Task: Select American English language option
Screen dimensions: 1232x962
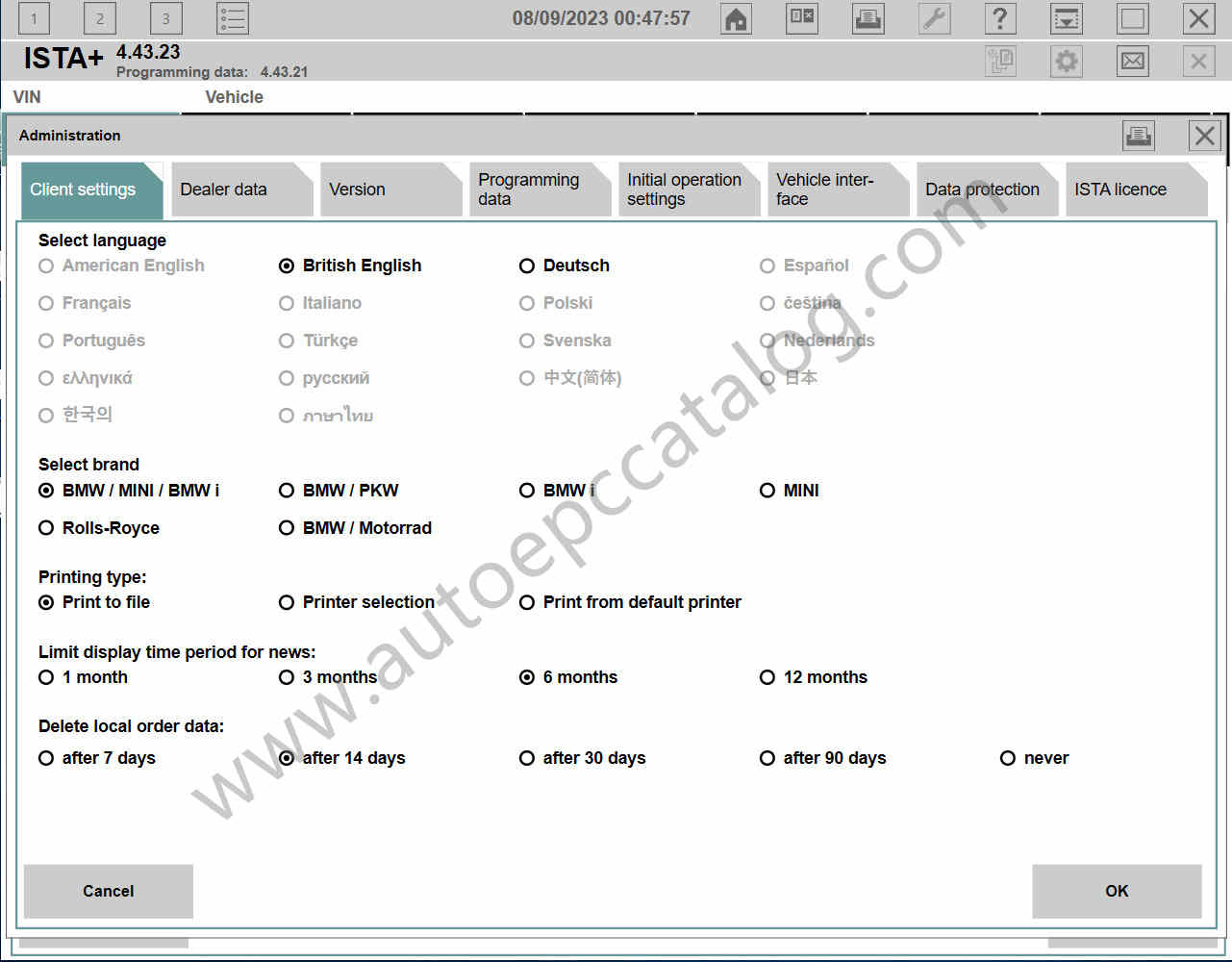Action: tap(122, 266)
